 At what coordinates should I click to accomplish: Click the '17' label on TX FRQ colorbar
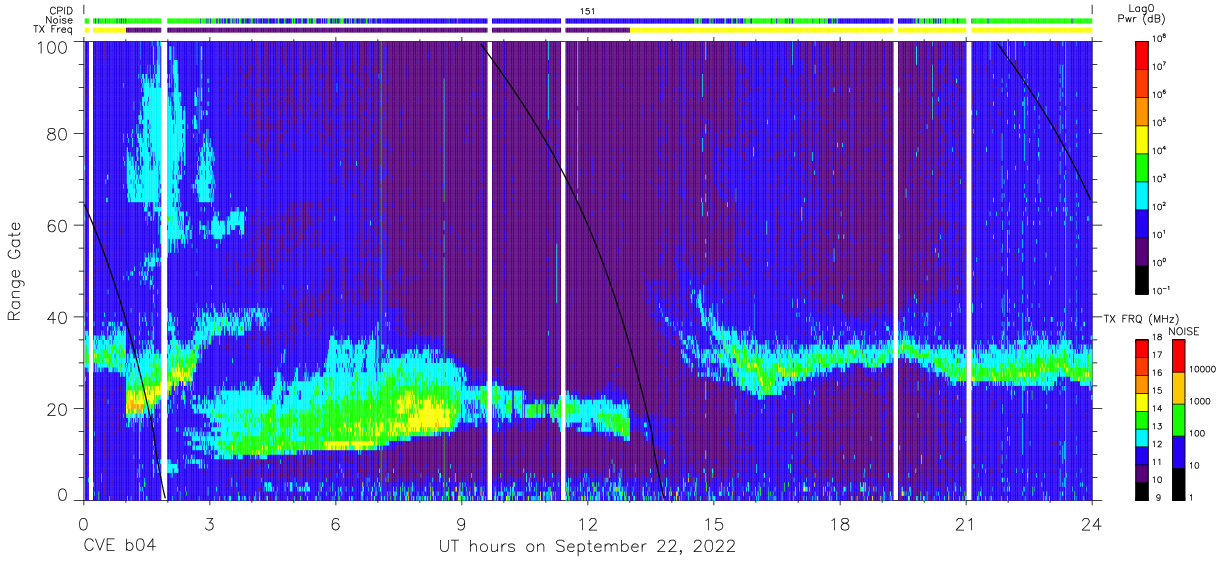(x=1159, y=355)
